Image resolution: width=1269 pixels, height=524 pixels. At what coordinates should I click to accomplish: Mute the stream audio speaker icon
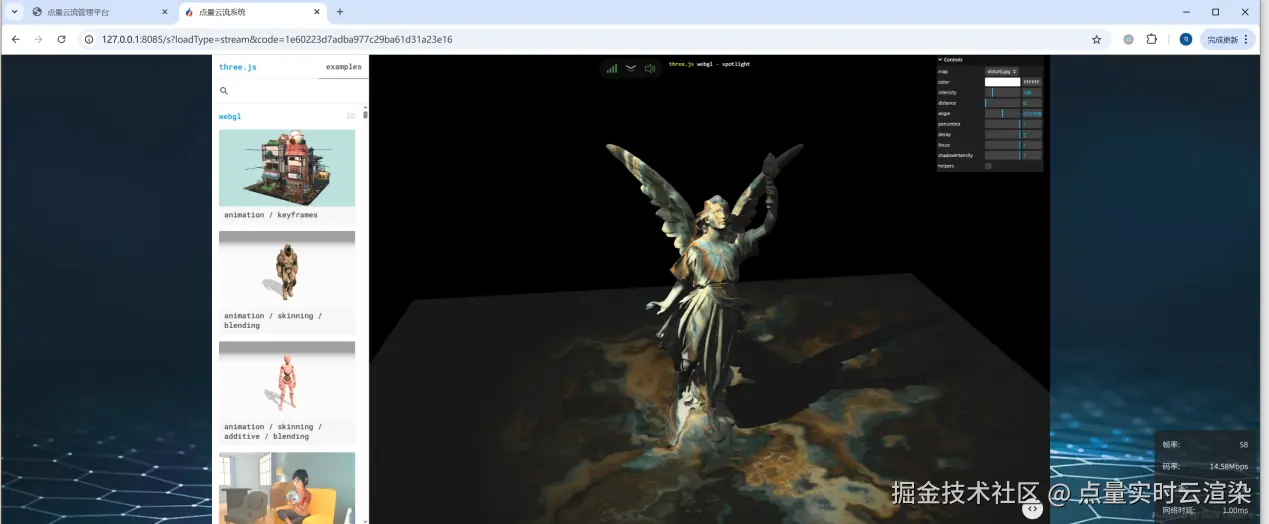[x=649, y=68]
